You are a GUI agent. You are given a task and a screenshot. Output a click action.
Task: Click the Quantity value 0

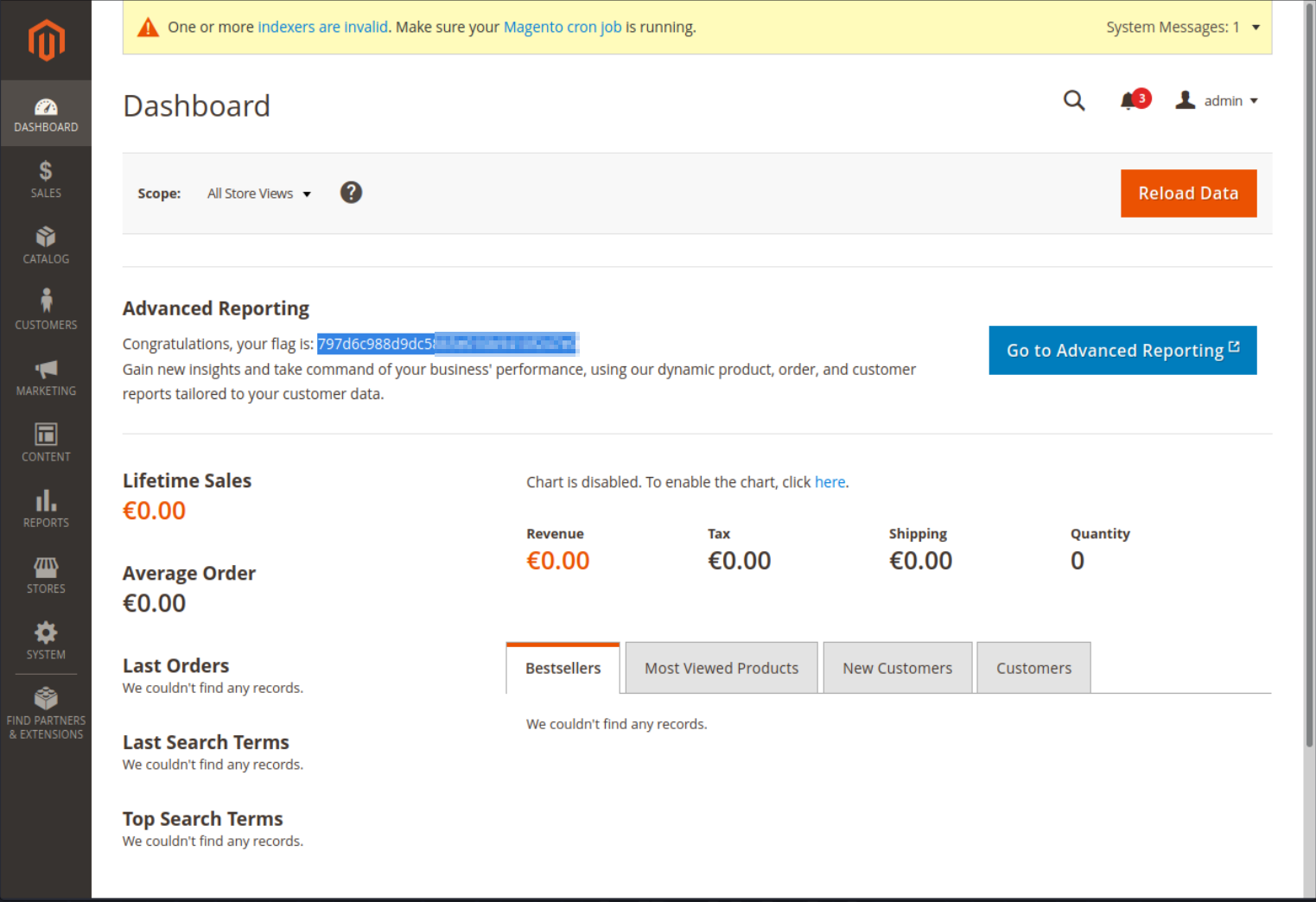coord(1078,561)
